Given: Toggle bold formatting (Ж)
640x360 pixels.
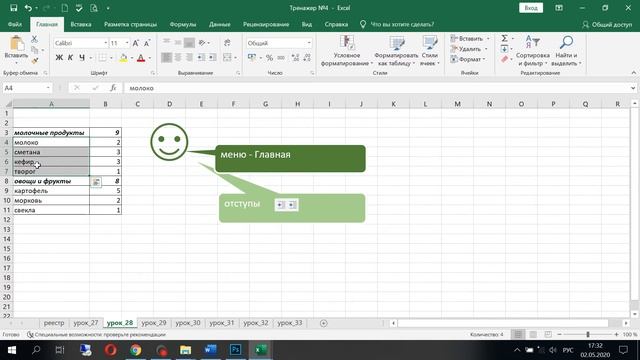Looking at the screenshot, I should 59,58.
